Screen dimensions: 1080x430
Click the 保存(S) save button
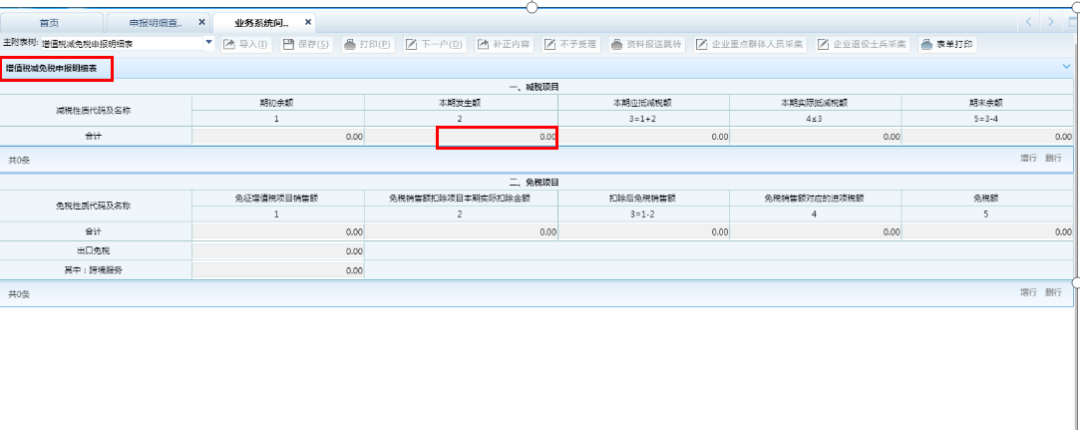pyautogui.click(x=307, y=45)
